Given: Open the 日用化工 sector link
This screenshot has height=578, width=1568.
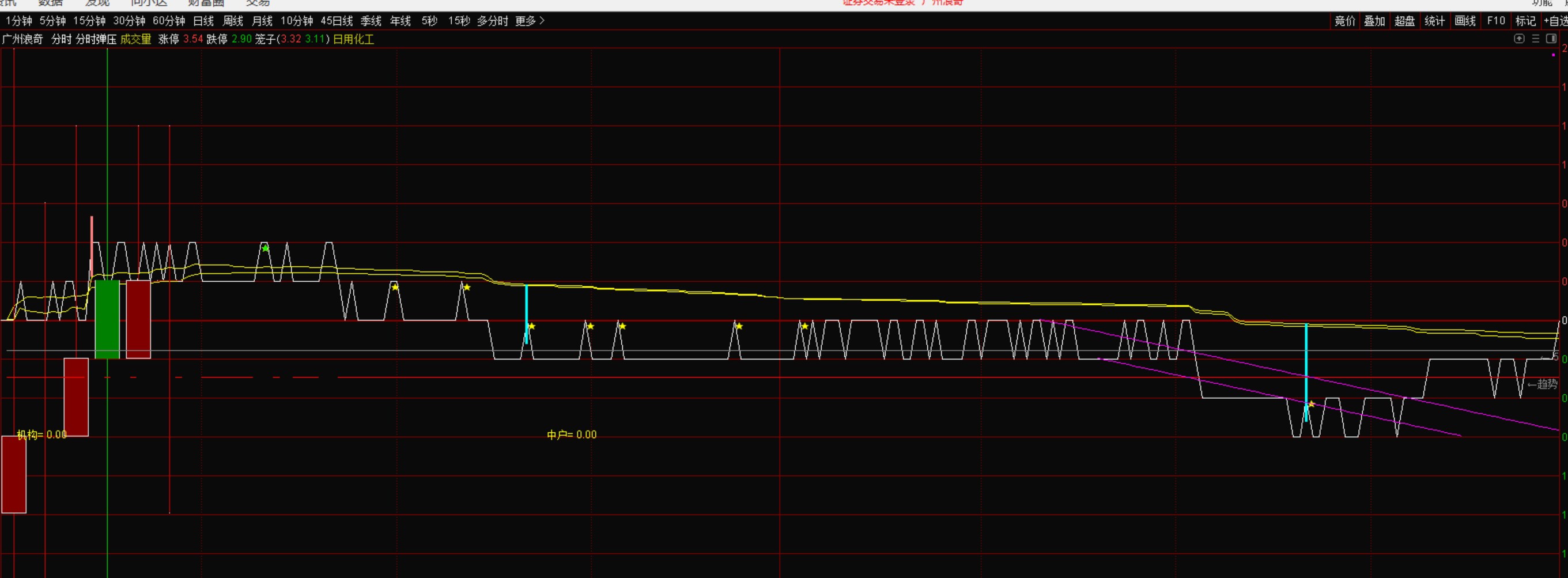Looking at the screenshot, I should [354, 40].
